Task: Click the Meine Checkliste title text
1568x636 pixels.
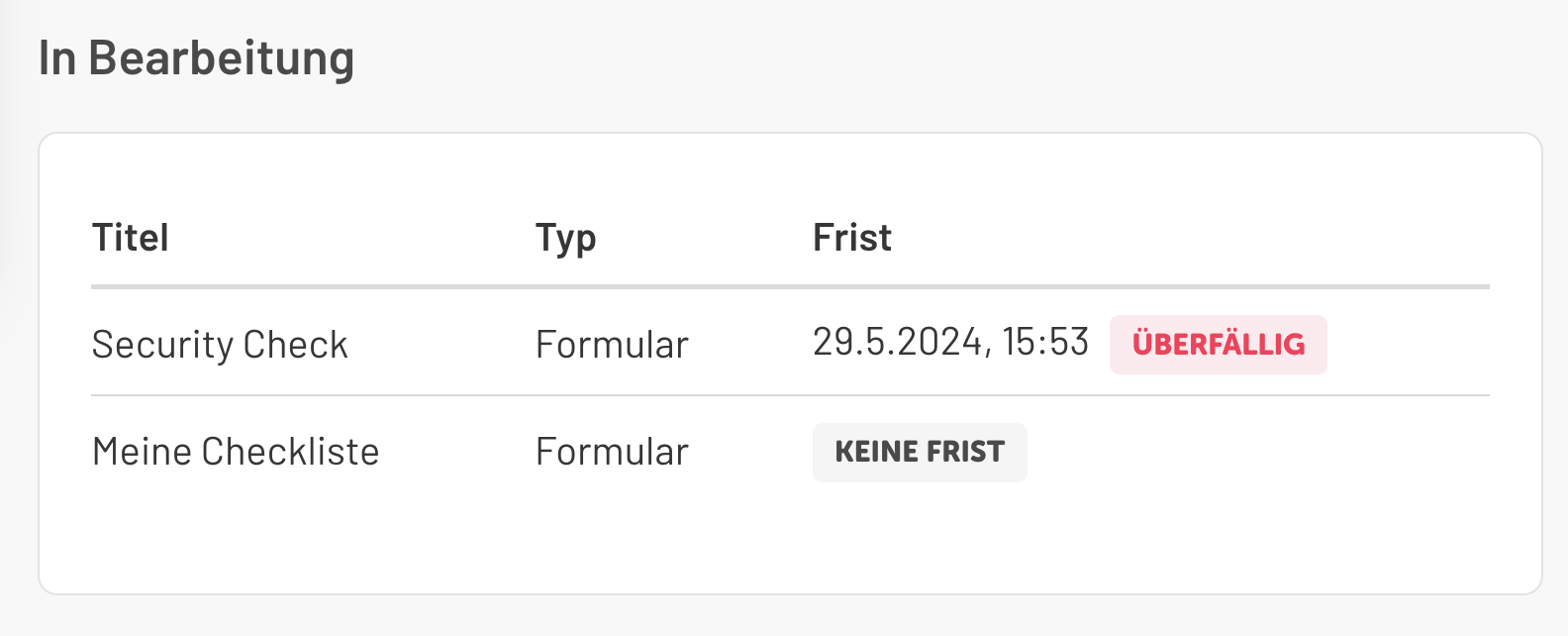Action: [235, 452]
